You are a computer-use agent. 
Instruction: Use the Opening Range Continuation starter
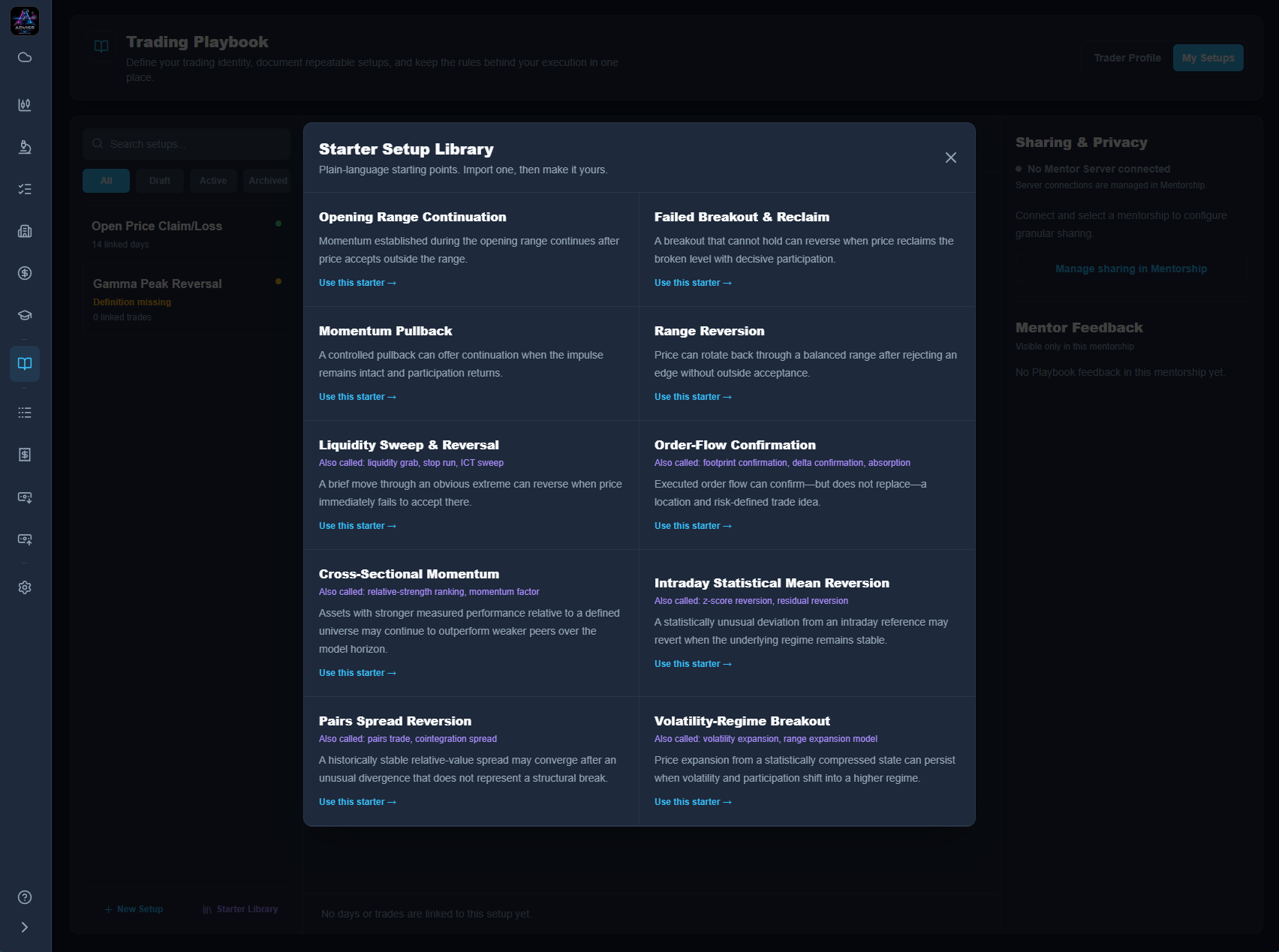click(357, 283)
